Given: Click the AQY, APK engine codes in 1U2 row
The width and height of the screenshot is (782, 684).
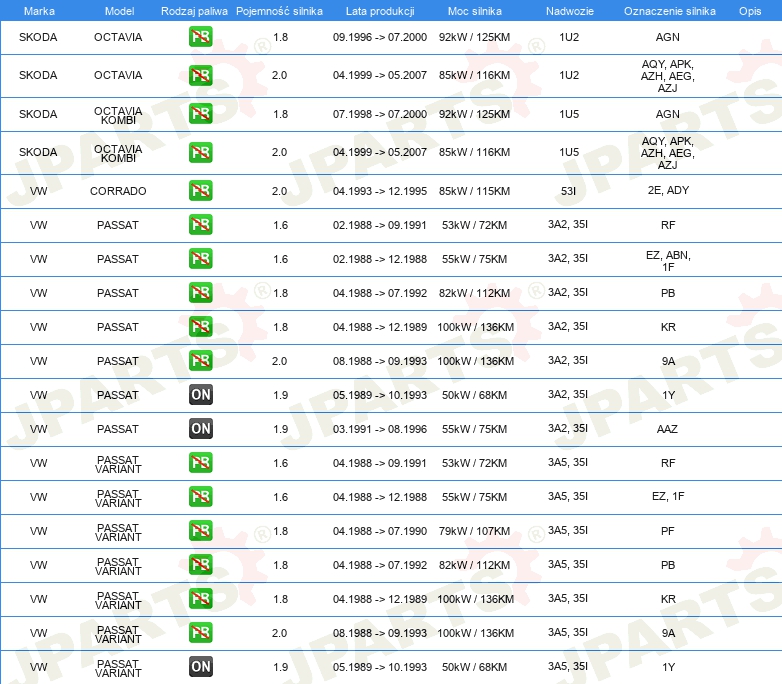Looking at the screenshot, I should pos(668,76).
